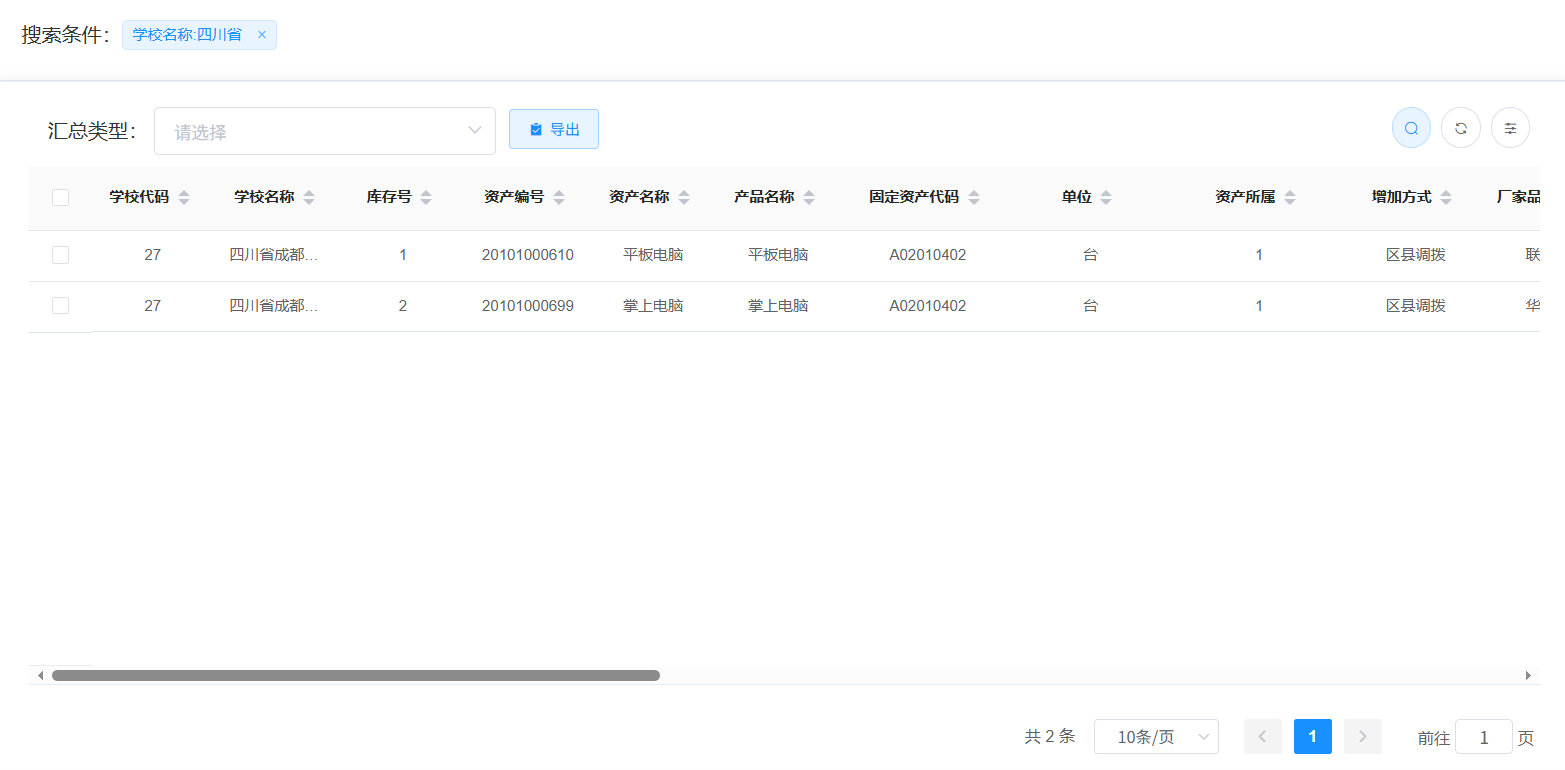Sort by 固定资产代码 column arrows
The height and width of the screenshot is (770, 1565).
tap(974, 198)
